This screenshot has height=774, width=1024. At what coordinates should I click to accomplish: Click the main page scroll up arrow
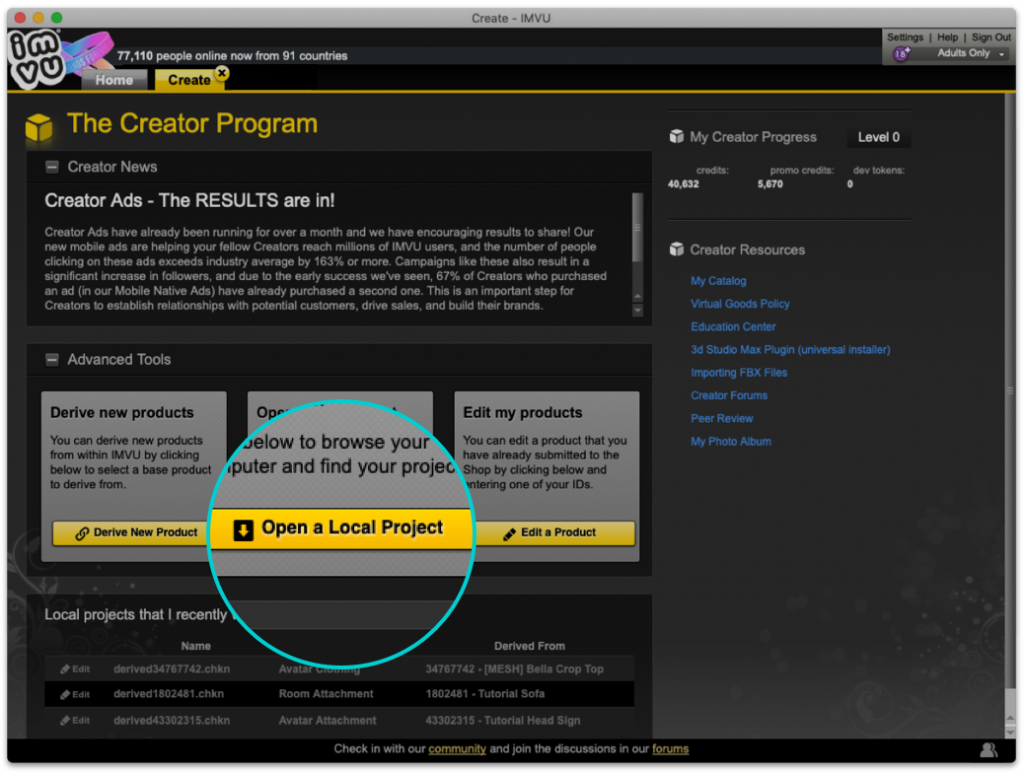point(1010,719)
